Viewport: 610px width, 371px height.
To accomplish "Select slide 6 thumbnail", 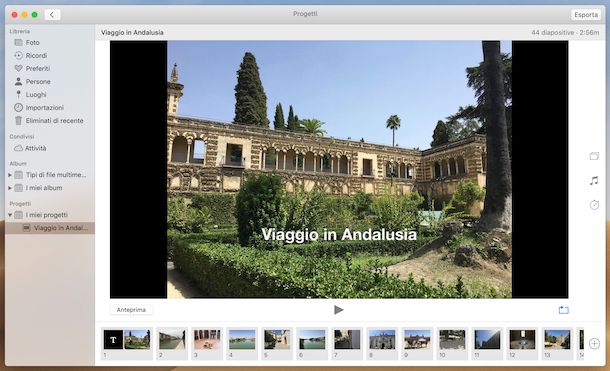I will (x=312, y=340).
